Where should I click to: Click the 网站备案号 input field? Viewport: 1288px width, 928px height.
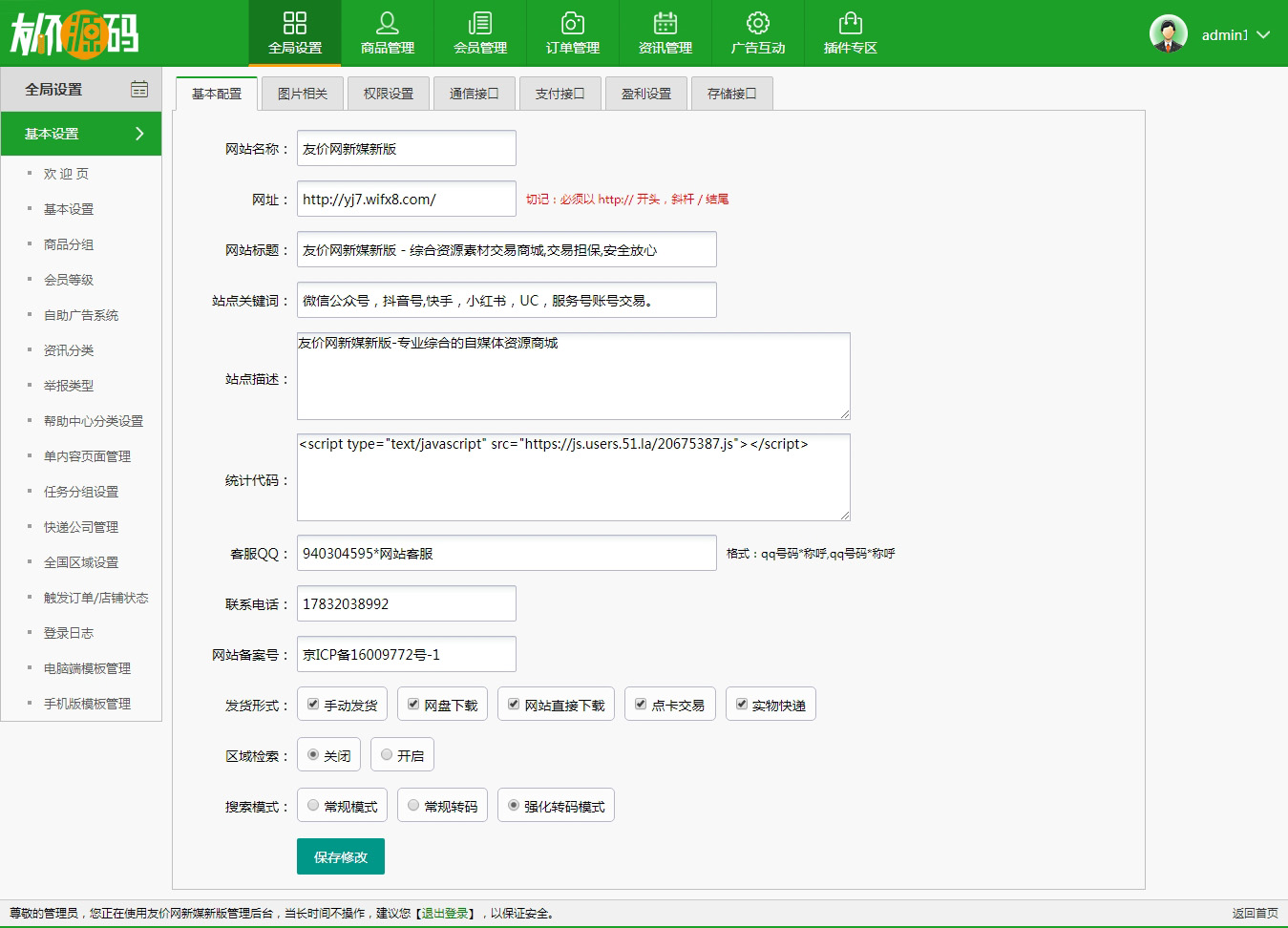point(407,654)
